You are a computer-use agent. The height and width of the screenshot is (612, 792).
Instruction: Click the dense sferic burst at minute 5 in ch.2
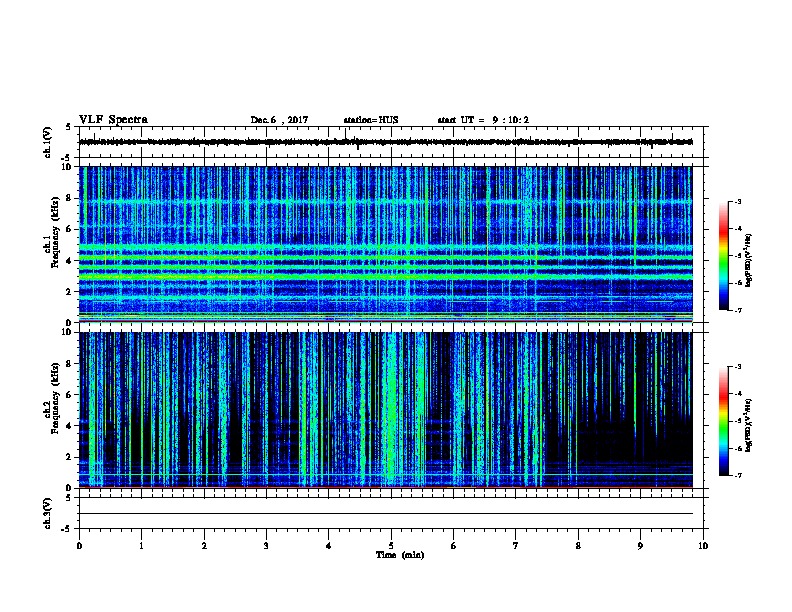point(392,410)
